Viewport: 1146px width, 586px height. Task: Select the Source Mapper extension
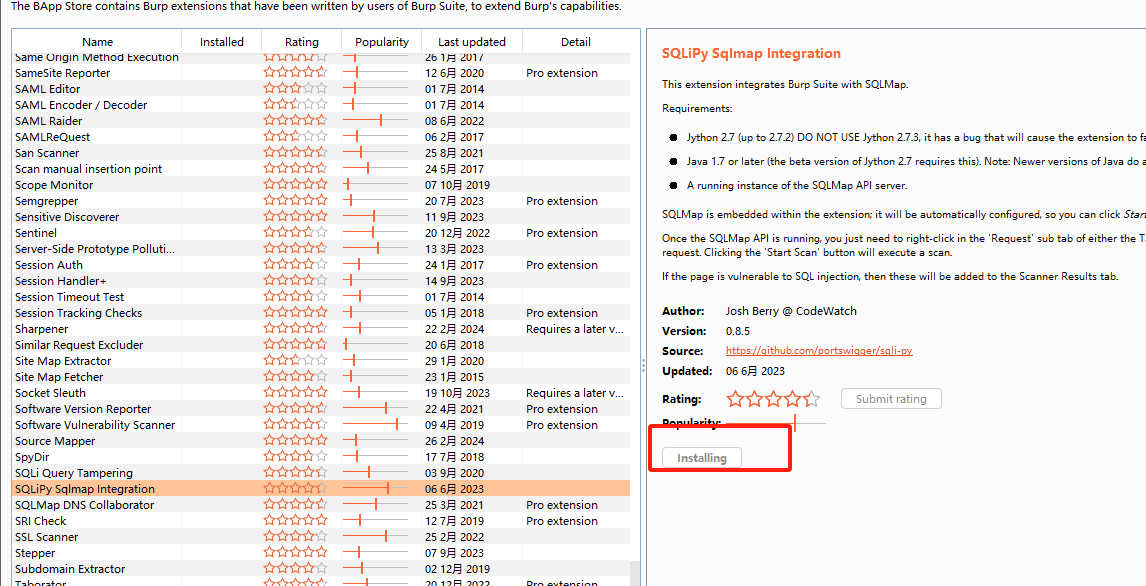tap(322, 441)
